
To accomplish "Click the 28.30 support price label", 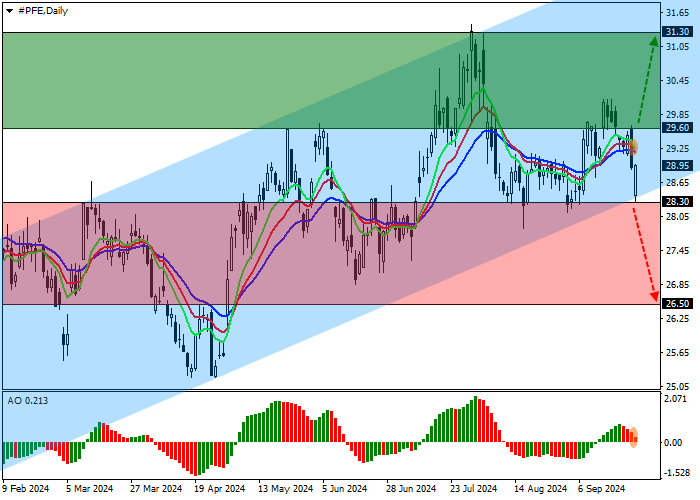I will coord(677,201).
